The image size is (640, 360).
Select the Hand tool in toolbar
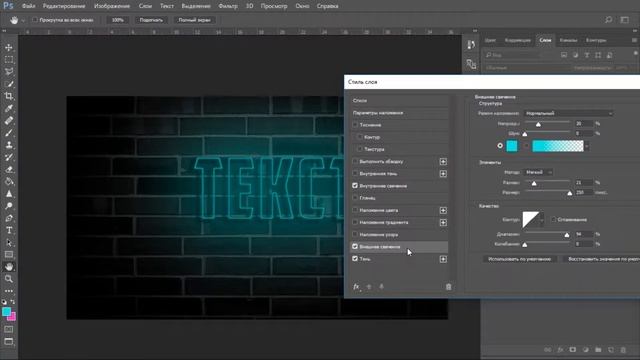pyautogui.click(x=9, y=267)
